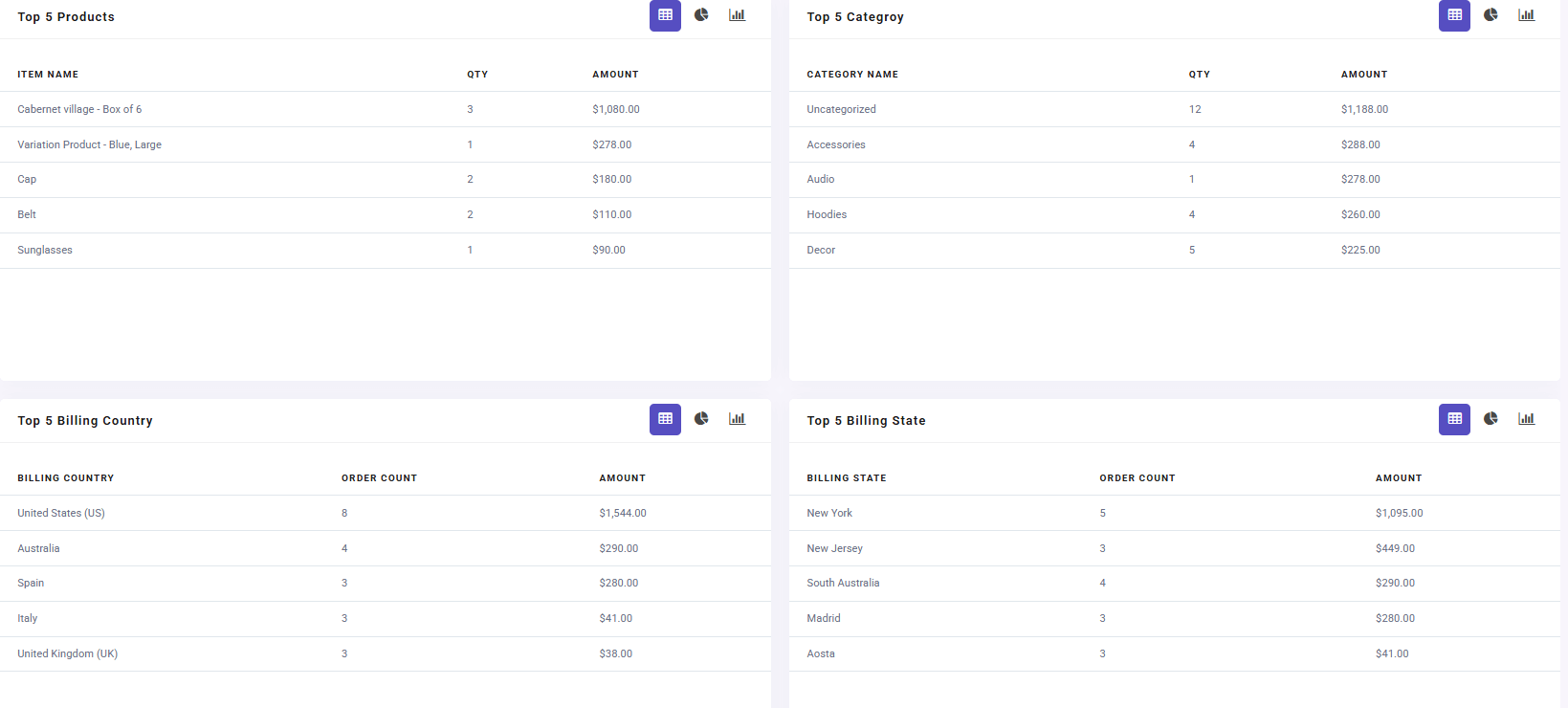Click the $260.00 Hoodies amount

pyautogui.click(x=1360, y=215)
